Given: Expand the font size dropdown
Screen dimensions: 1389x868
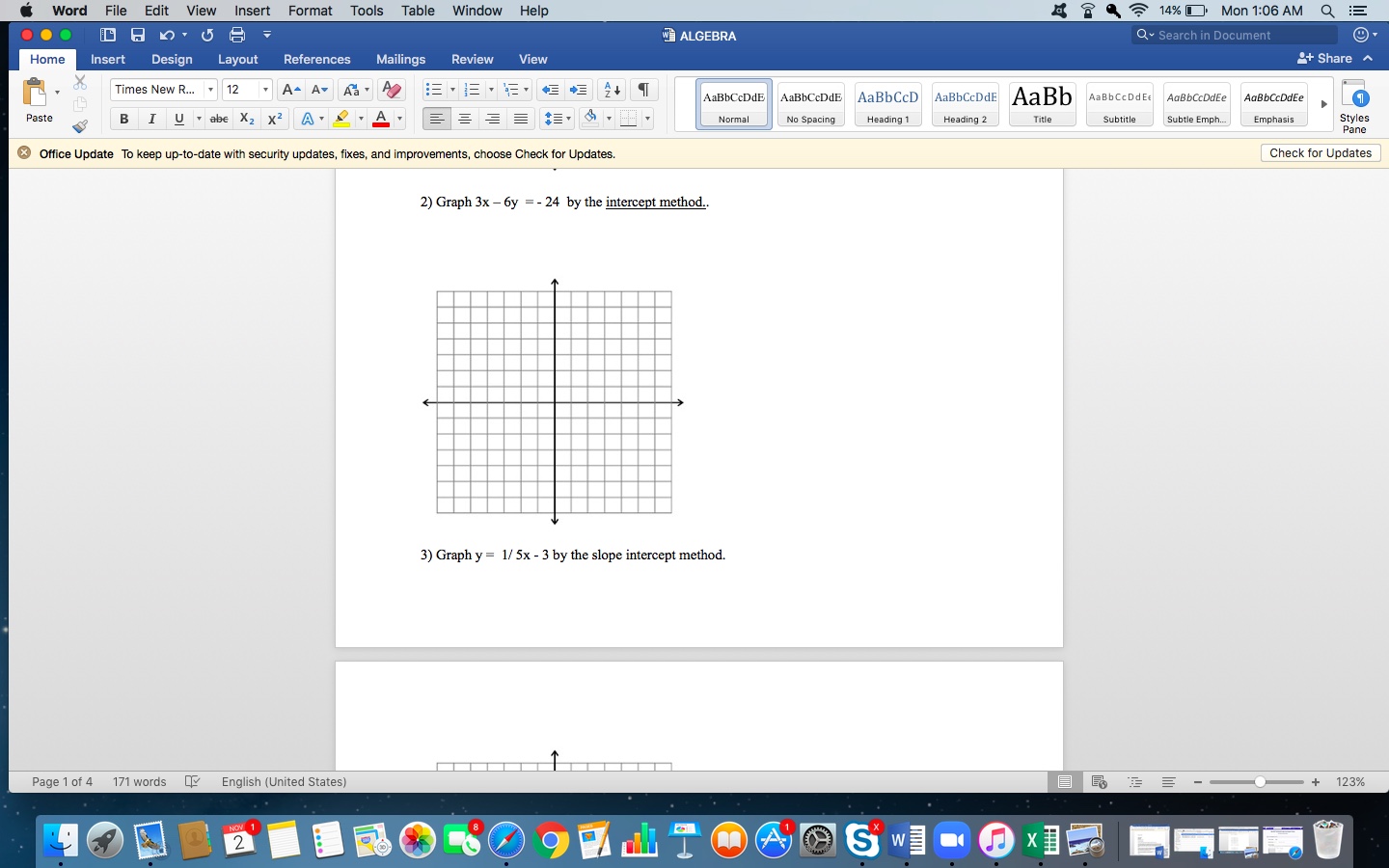Looking at the screenshot, I should 265,90.
